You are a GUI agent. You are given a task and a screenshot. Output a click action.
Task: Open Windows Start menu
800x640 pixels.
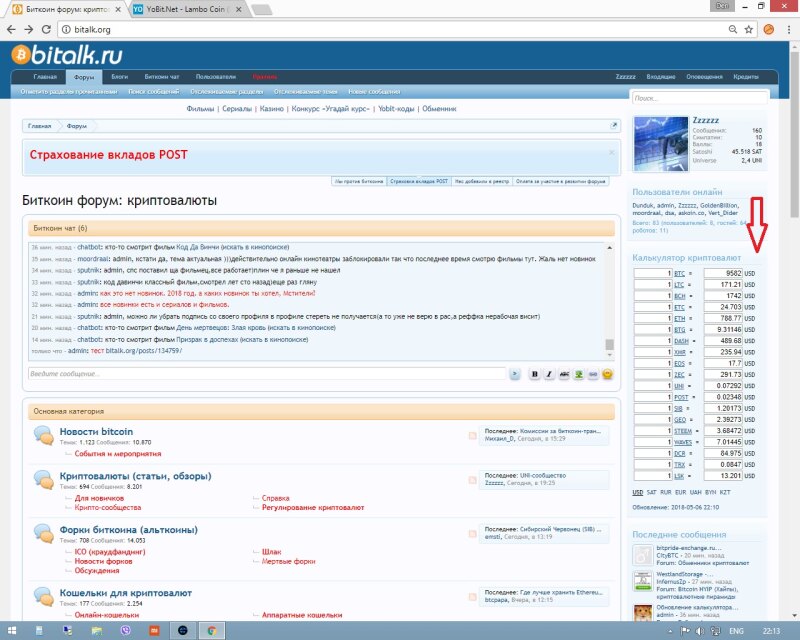14,631
